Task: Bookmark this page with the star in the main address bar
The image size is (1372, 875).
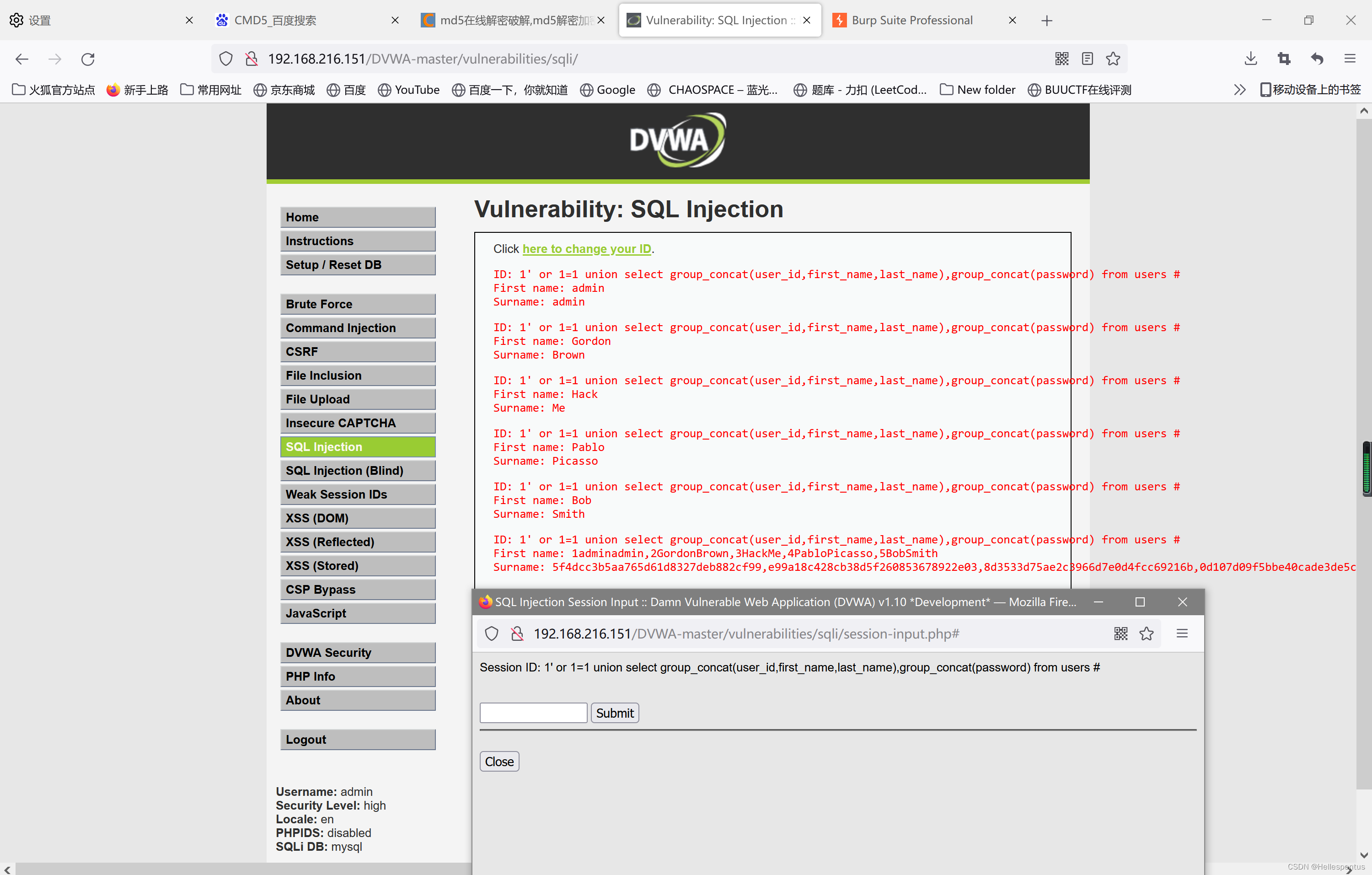Action: pos(1113,59)
